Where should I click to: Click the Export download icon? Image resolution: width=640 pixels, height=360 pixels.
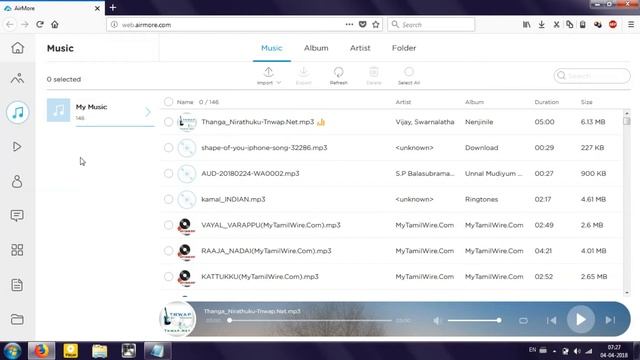tap(303, 72)
